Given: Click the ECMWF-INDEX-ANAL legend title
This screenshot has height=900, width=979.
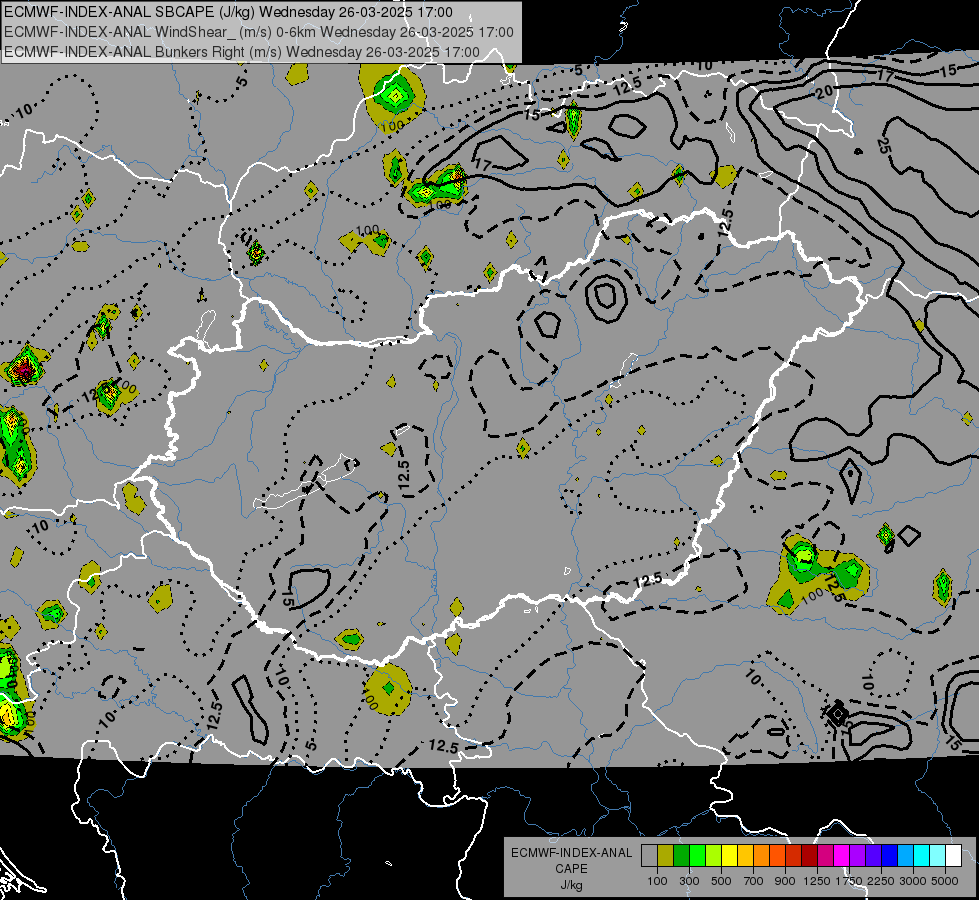Looking at the screenshot, I should click(571, 853).
